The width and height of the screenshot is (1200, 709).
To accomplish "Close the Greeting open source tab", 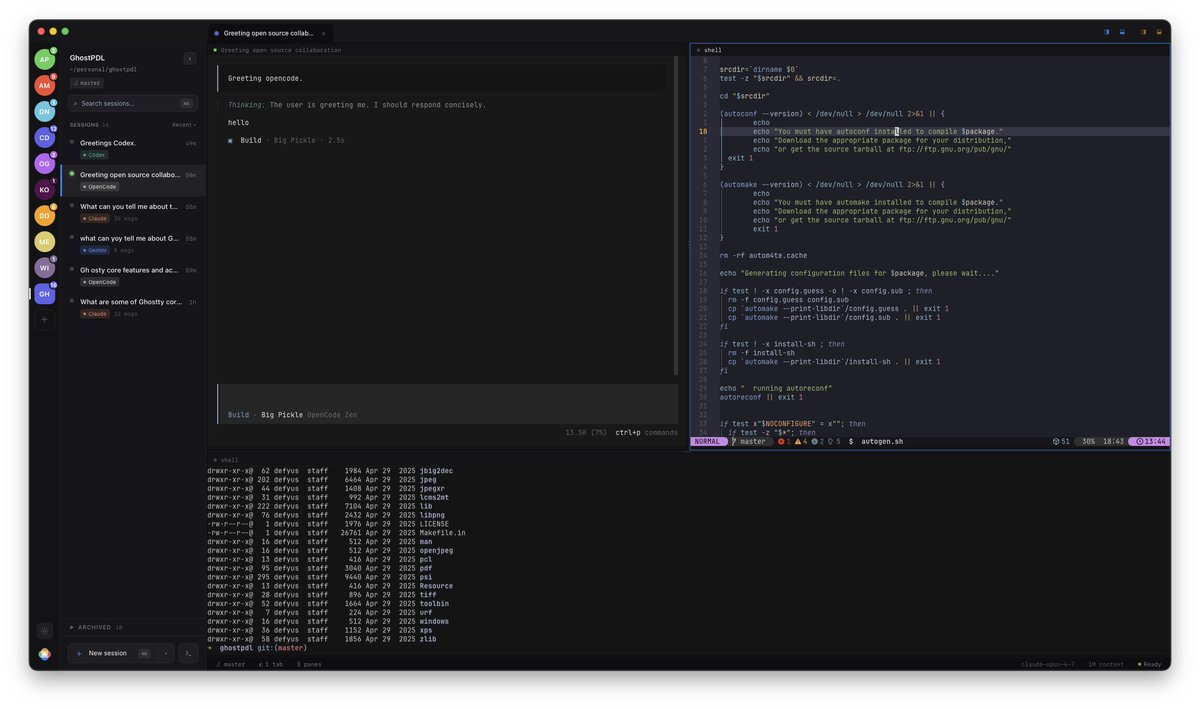I will click(323, 33).
